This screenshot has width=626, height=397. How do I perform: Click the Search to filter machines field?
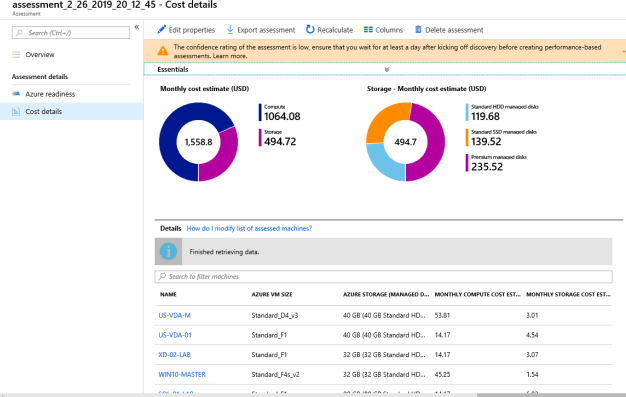coord(383,276)
